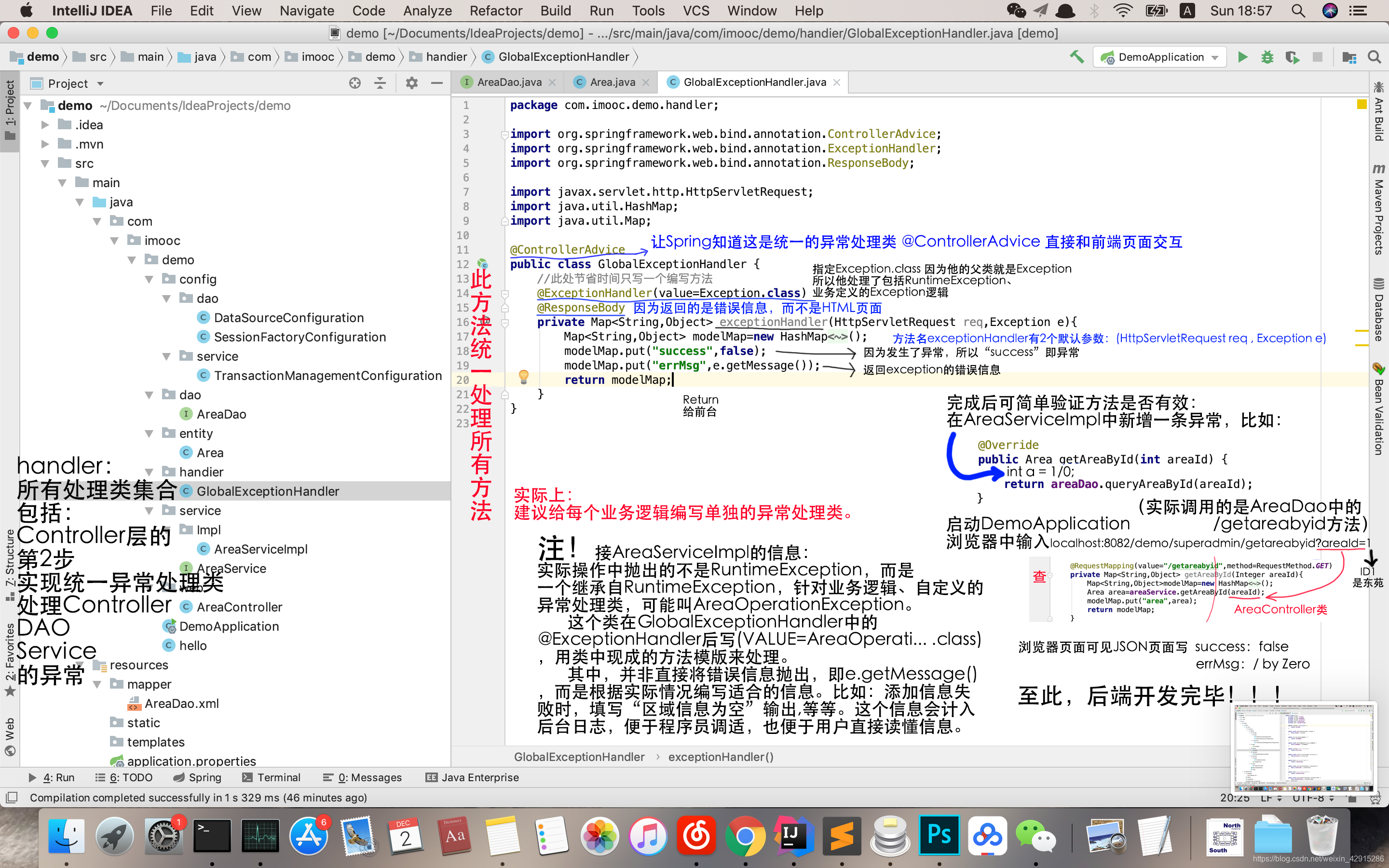Image resolution: width=1389 pixels, height=868 pixels.
Task: Open the Analyze menu
Action: pyautogui.click(x=427, y=10)
